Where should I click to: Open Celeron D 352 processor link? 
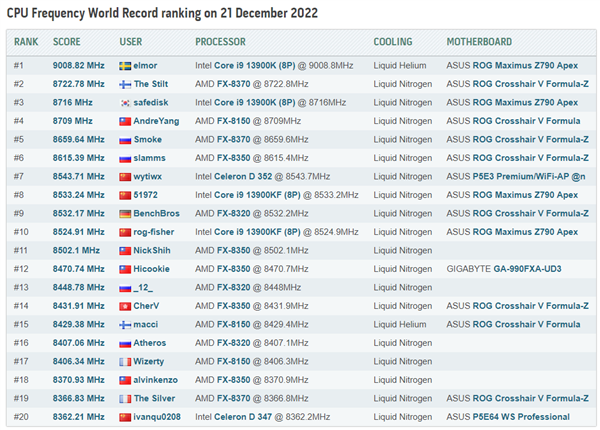[243, 176]
